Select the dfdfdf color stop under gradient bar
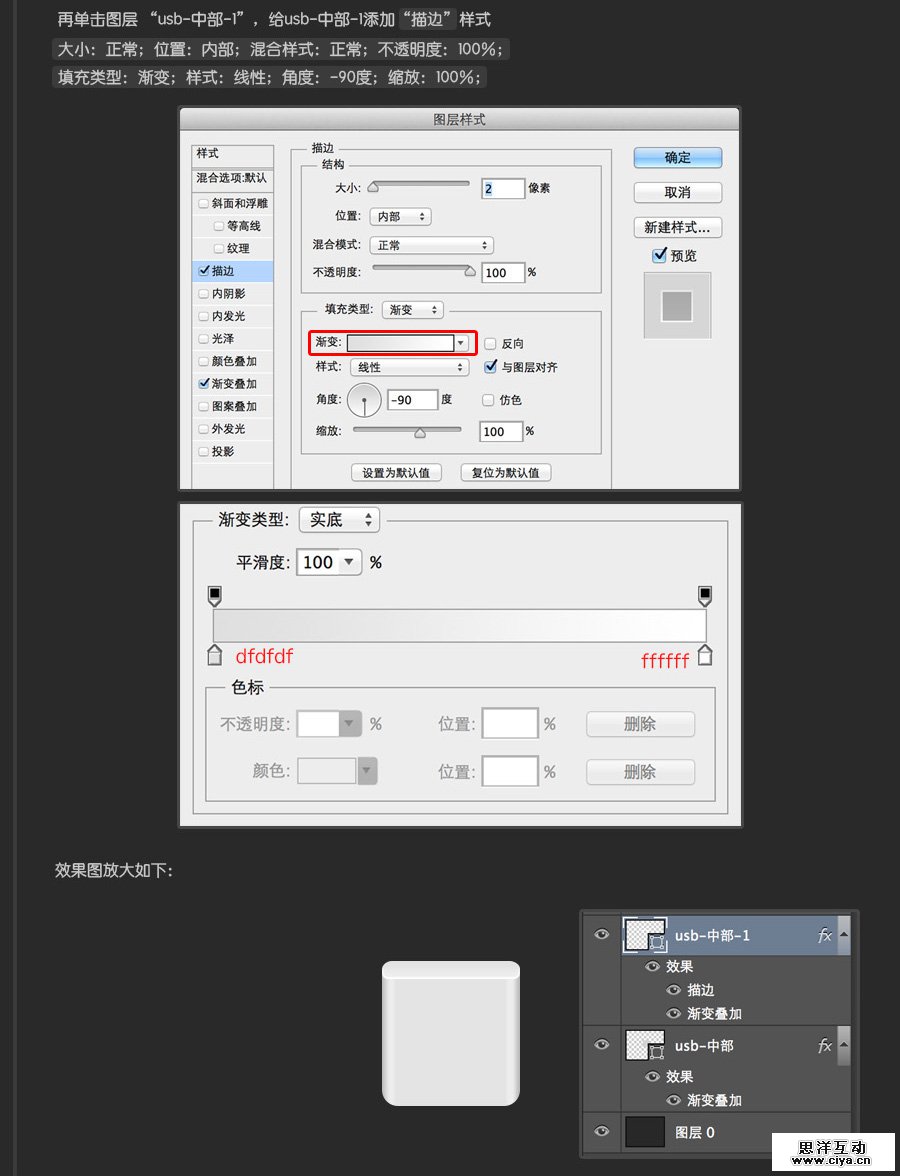Image resolution: width=900 pixels, height=1176 pixels. pyautogui.click(x=214, y=654)
